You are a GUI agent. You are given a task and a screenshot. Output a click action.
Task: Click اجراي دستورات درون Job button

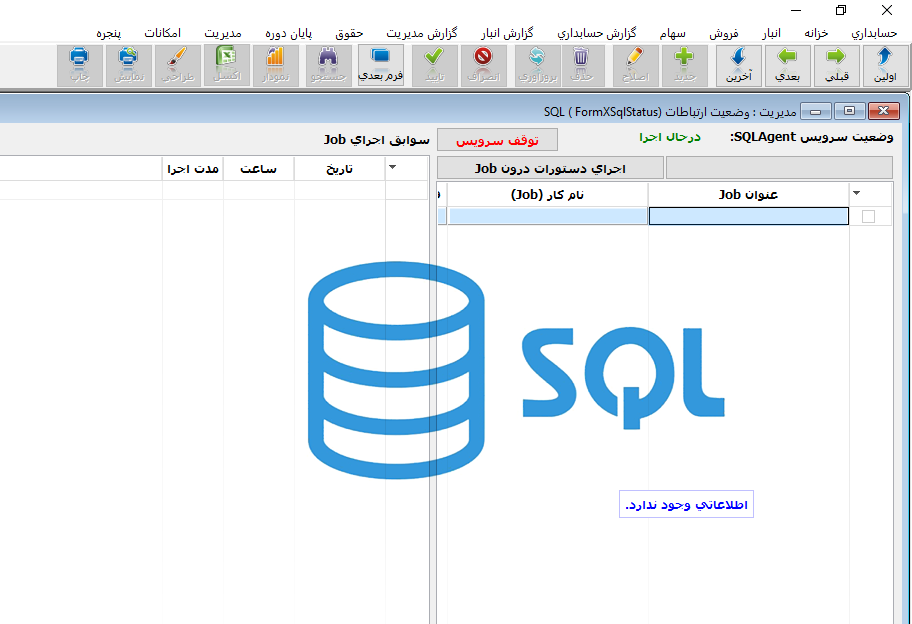(x=550, y=168)
